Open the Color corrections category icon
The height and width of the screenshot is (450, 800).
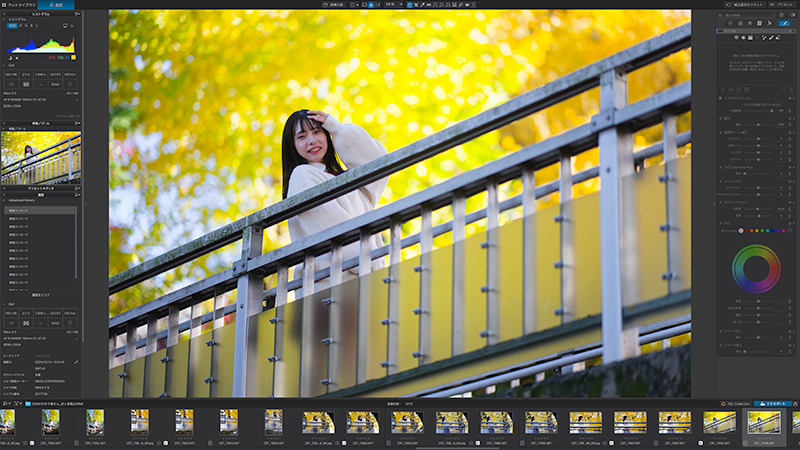click(x=740, y=23)
